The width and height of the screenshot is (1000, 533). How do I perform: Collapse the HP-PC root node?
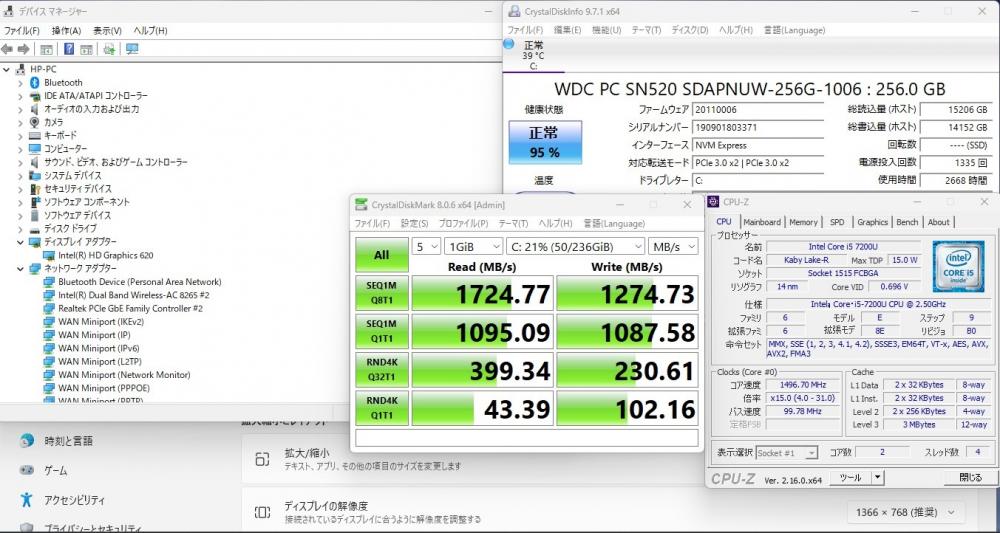(6, 69)
